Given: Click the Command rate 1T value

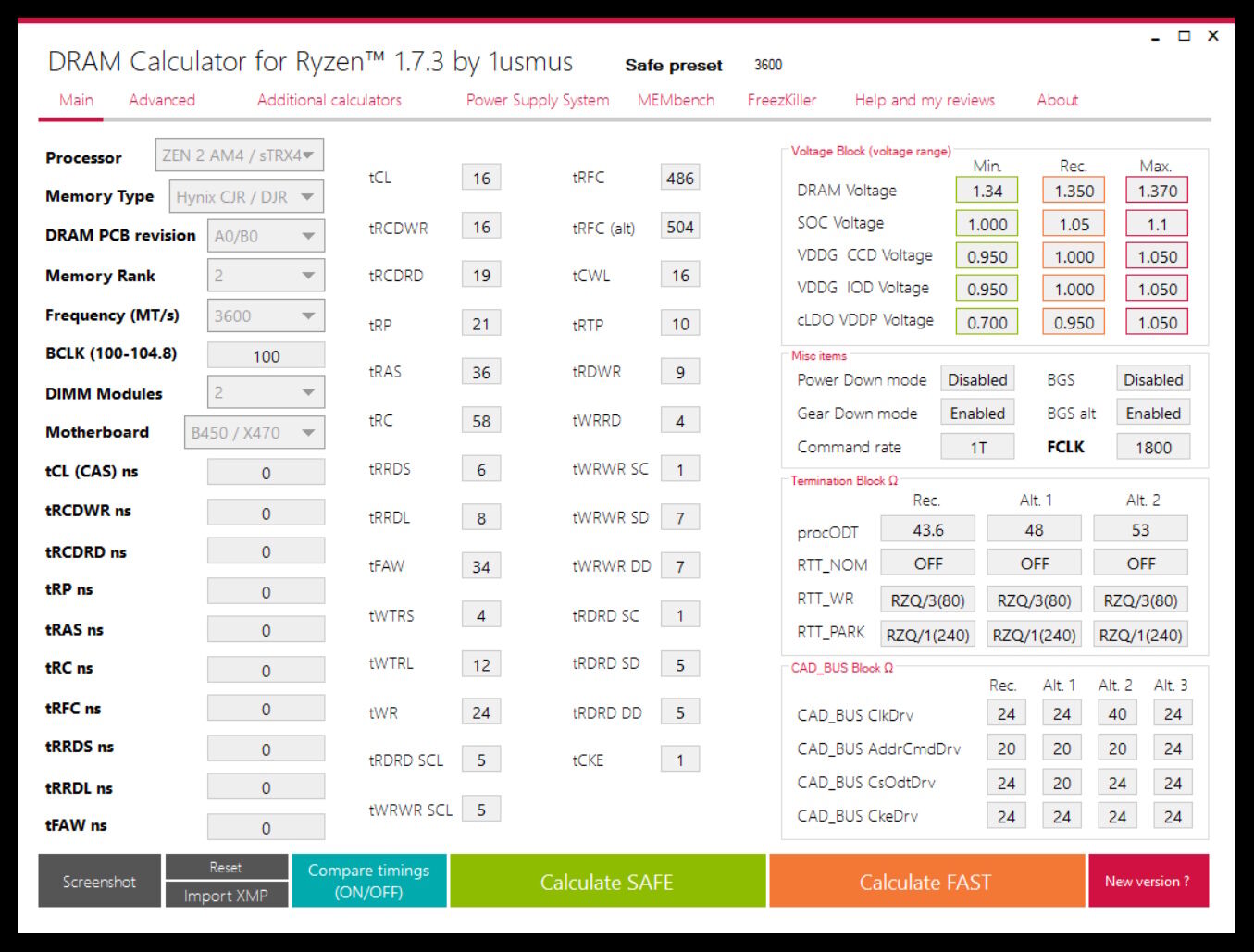Looking at the screenshot, I should click(977, 447).
